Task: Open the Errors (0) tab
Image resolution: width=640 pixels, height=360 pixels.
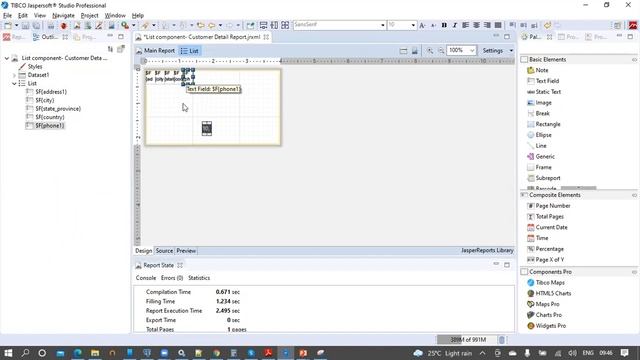Action: 172,278
